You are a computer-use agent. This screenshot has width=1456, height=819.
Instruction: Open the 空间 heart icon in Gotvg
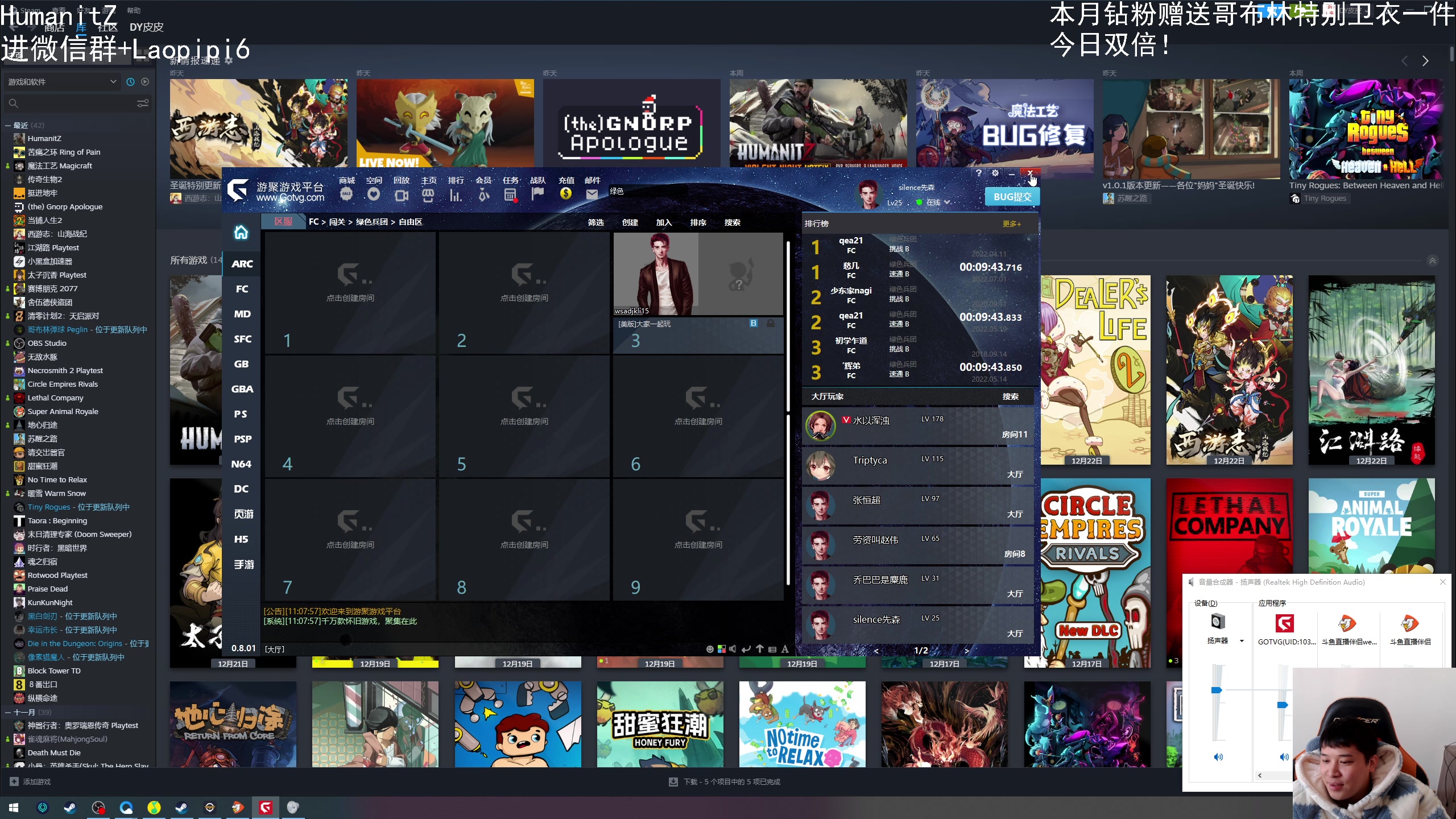(373, 195)
